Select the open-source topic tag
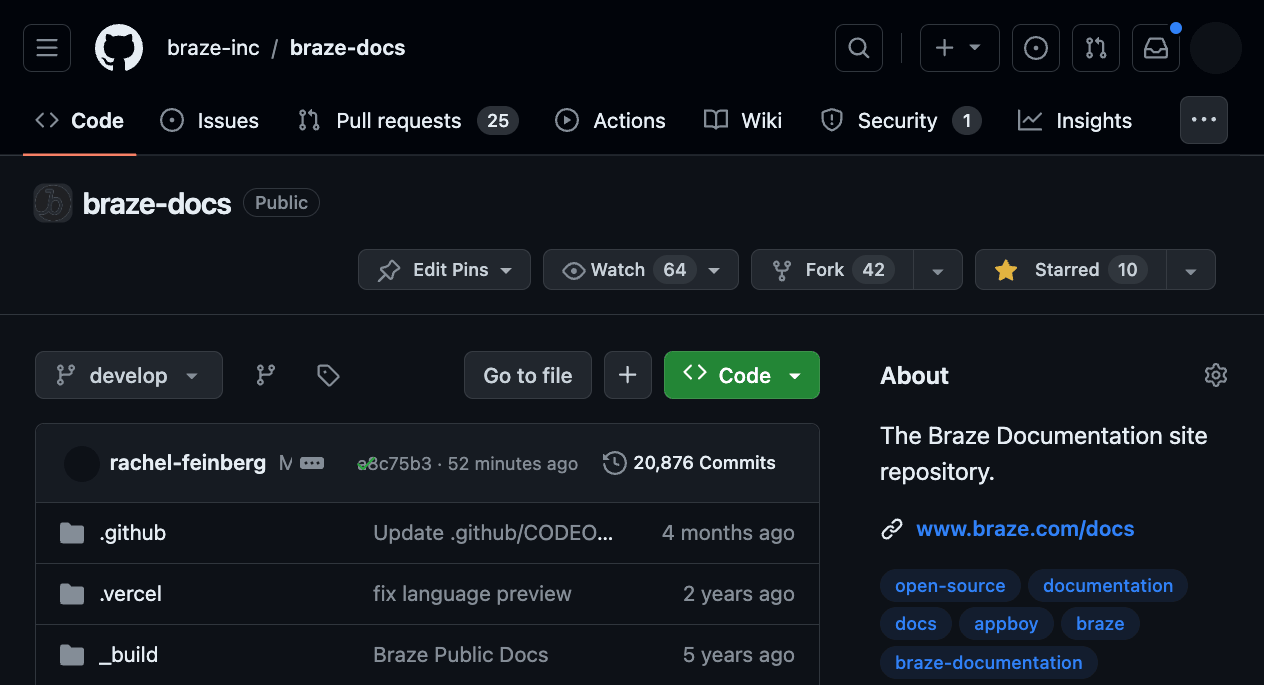Image resolution: width=1264 pixels, height=685 pixels. [950, 586]
